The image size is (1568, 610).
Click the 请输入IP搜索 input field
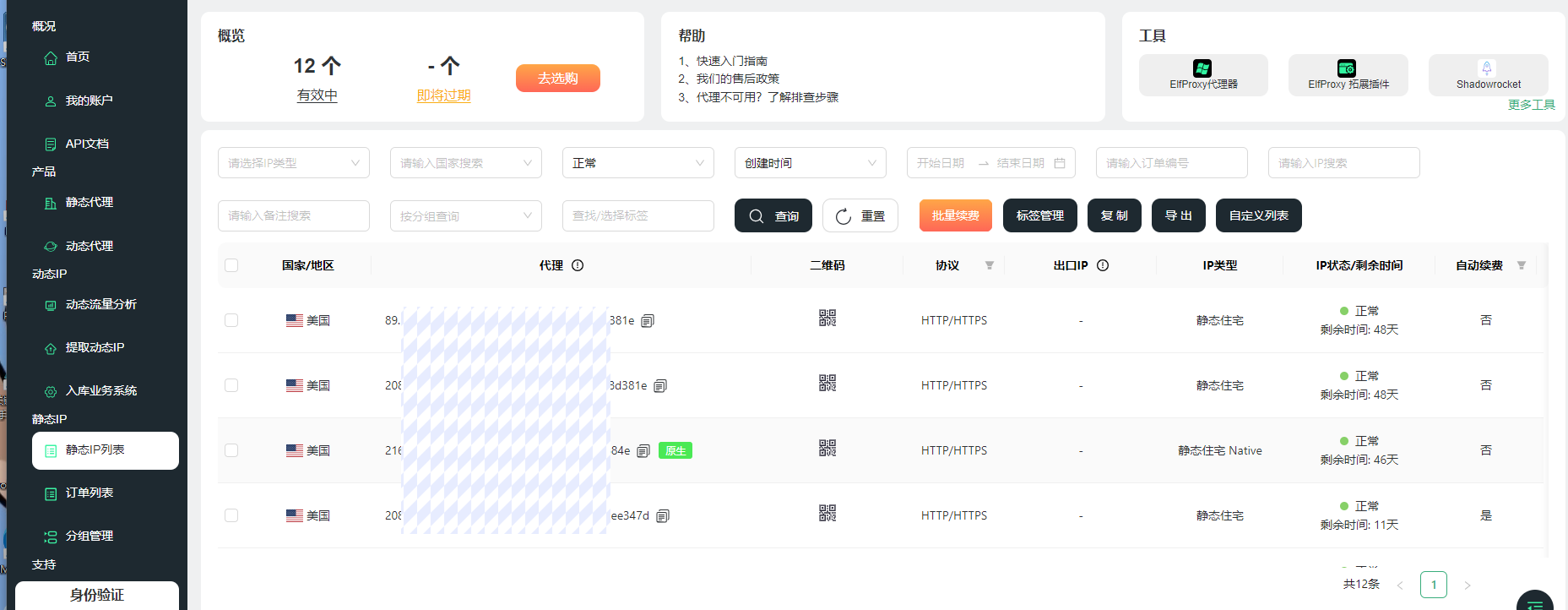(x=1343, y=163)
